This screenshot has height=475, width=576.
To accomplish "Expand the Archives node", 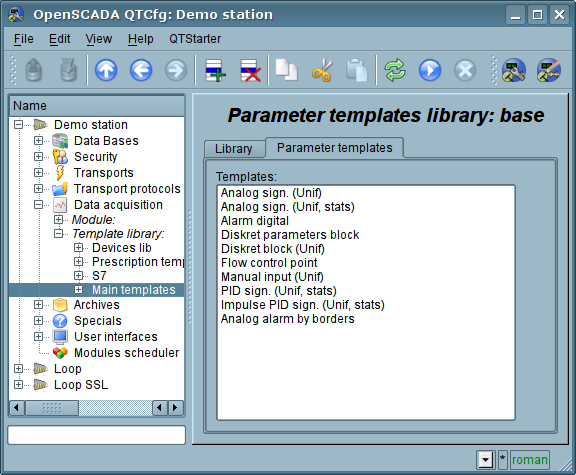I will 38,305.
